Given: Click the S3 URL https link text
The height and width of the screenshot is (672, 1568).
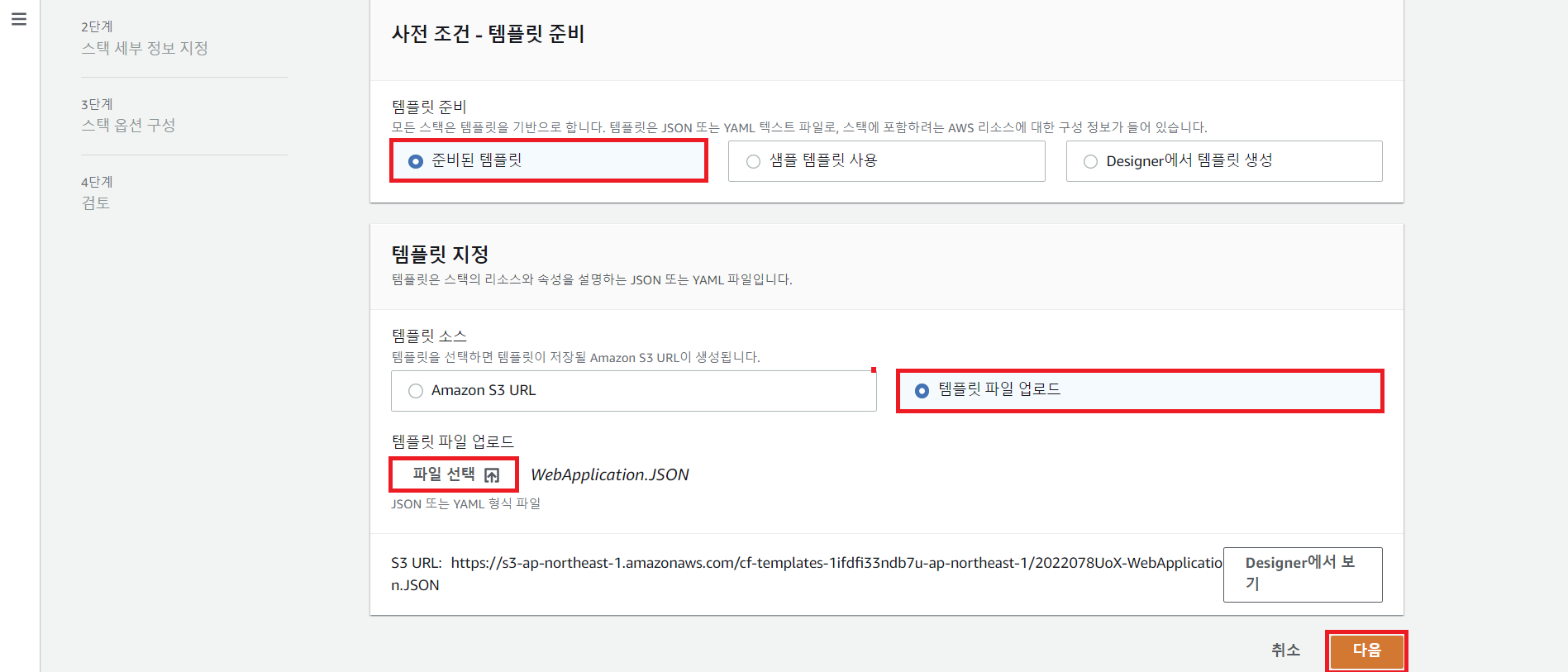Looking at the screenshot, I should 806,574.
